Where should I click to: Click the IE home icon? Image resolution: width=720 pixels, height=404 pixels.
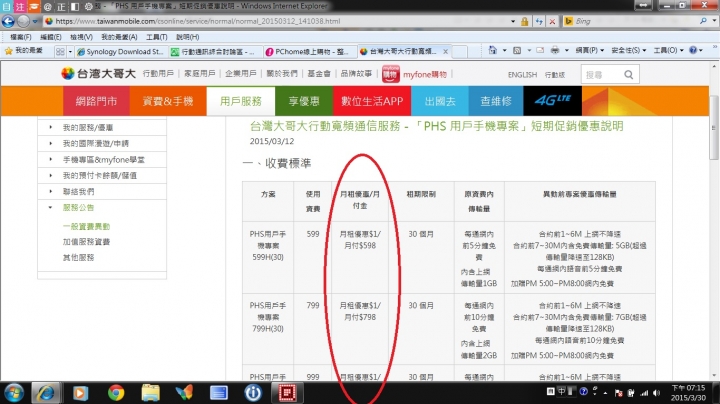pyautogui.click(x=492, y=50)
